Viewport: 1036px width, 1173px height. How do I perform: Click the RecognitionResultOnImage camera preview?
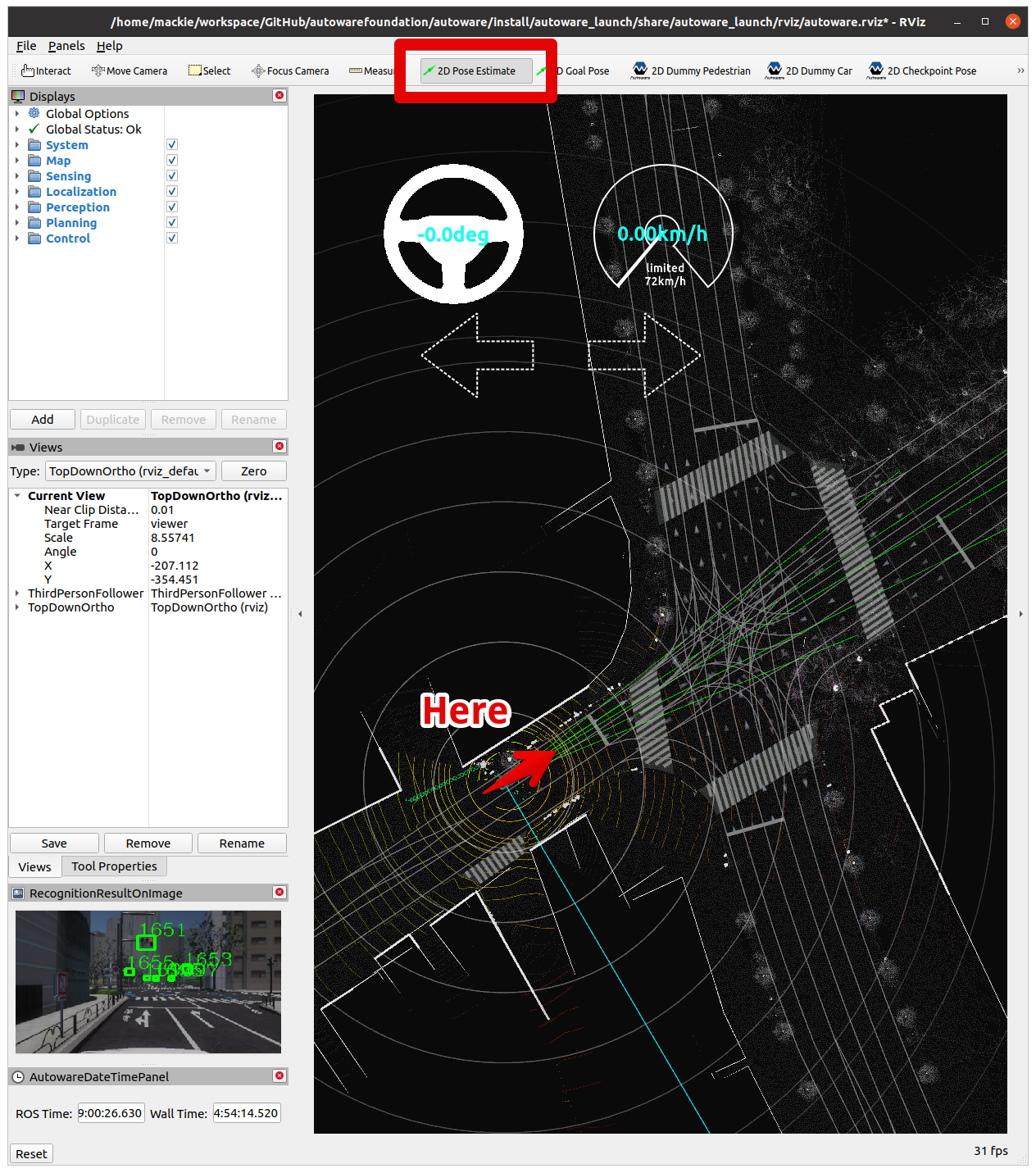pyautogui.click(x=148, y=981)
